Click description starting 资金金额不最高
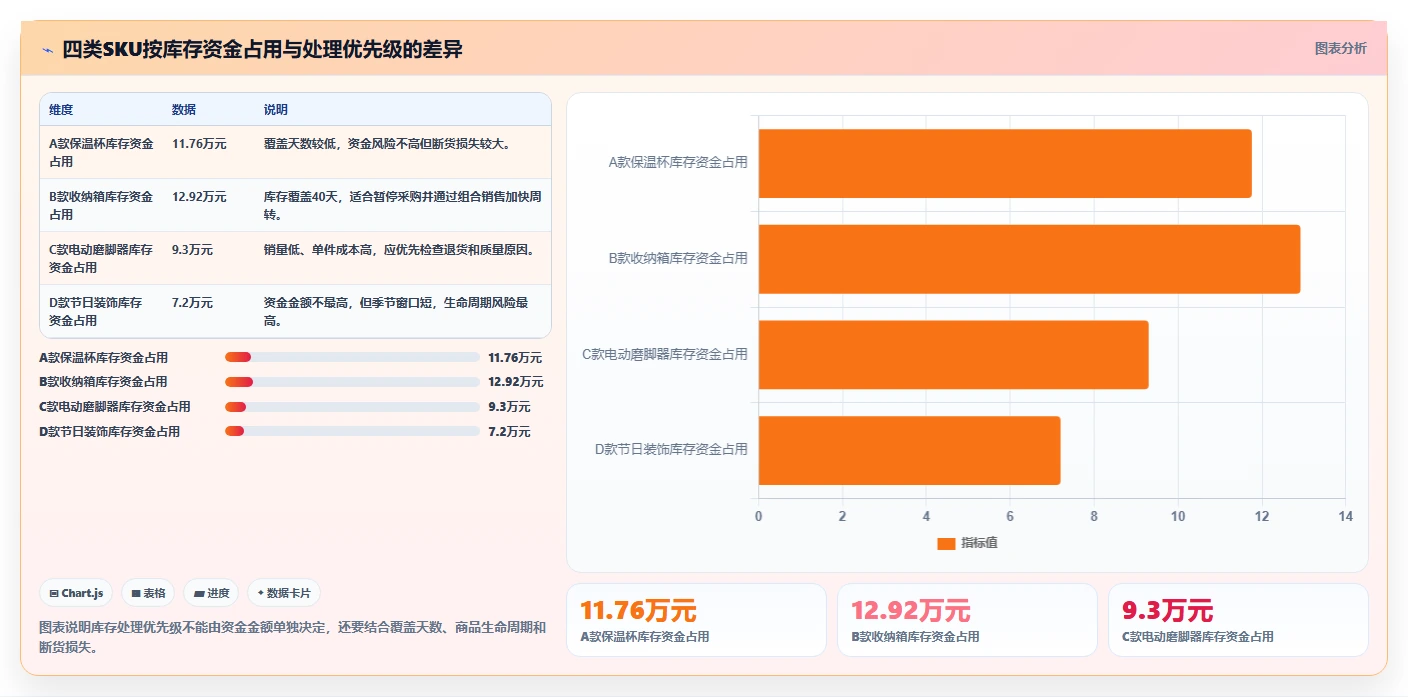Image resolution: width=1408 pixels, height=697 pixels. pyautogui.click(x=397, y=311)
